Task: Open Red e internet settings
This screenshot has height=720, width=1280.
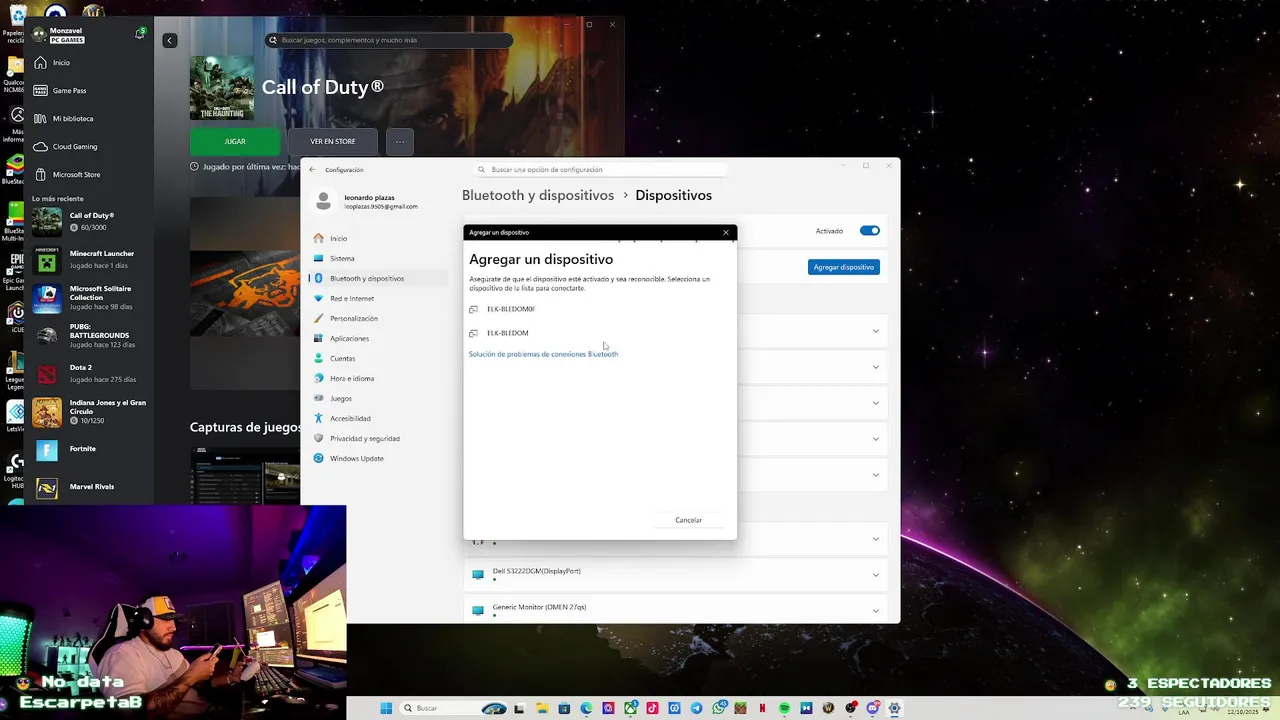Action: [x=378, y=298]
